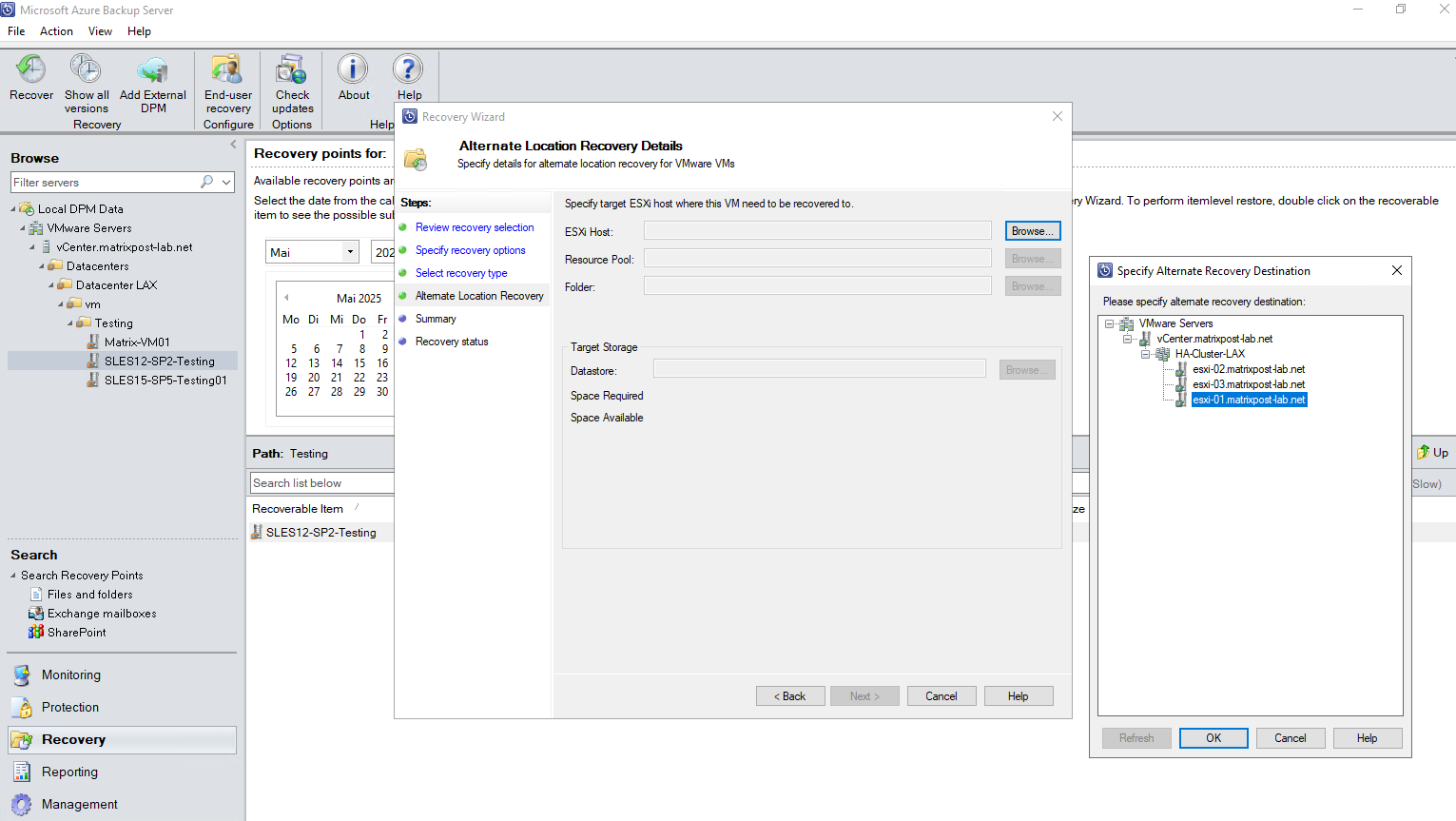The image size is (1456, 821).
Task: Click Add External DPM icon
Action: [x=152, y=69]
